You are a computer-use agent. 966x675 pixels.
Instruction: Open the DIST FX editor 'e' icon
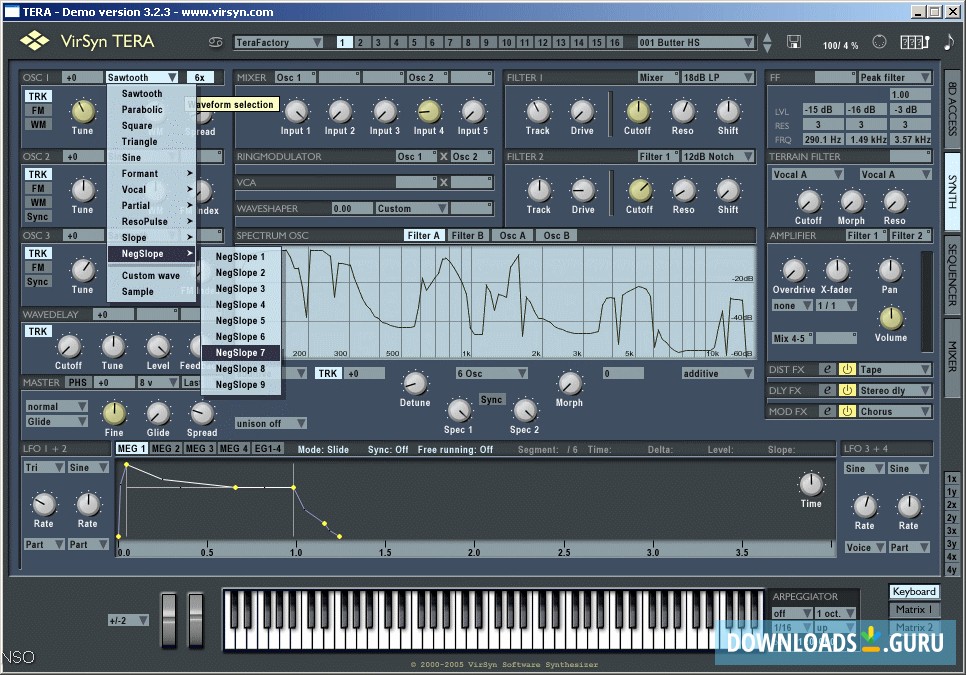(827, 370)
